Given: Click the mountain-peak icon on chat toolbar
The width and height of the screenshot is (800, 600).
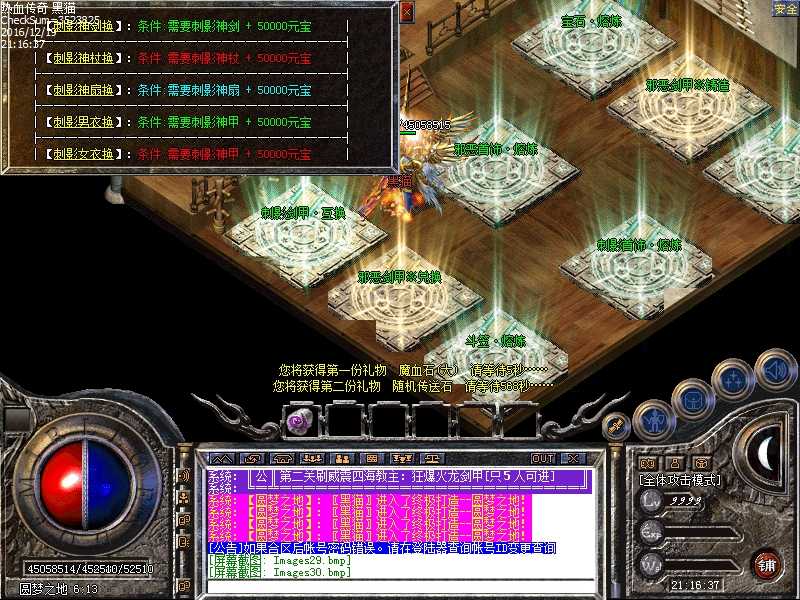Looking at the screenshot, I should (x=222, y=459).
